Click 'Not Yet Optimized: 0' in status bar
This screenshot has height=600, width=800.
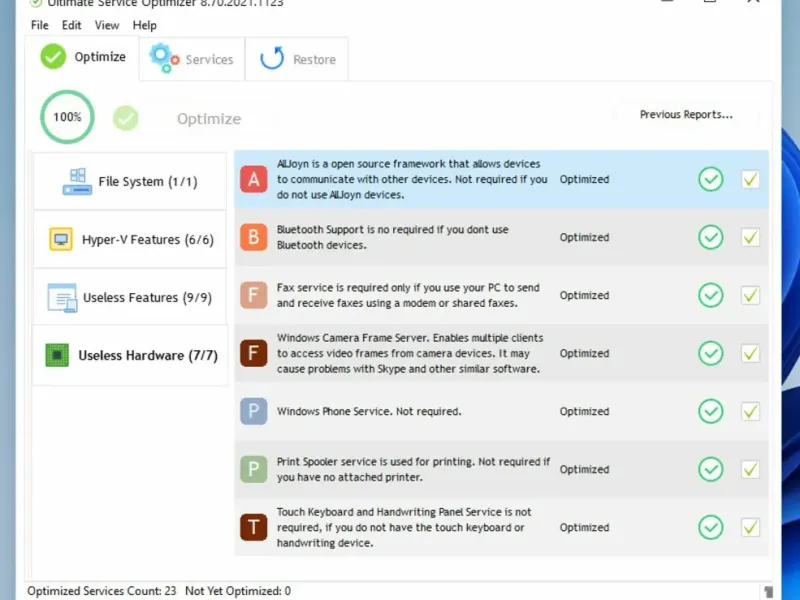coord(238,591)
